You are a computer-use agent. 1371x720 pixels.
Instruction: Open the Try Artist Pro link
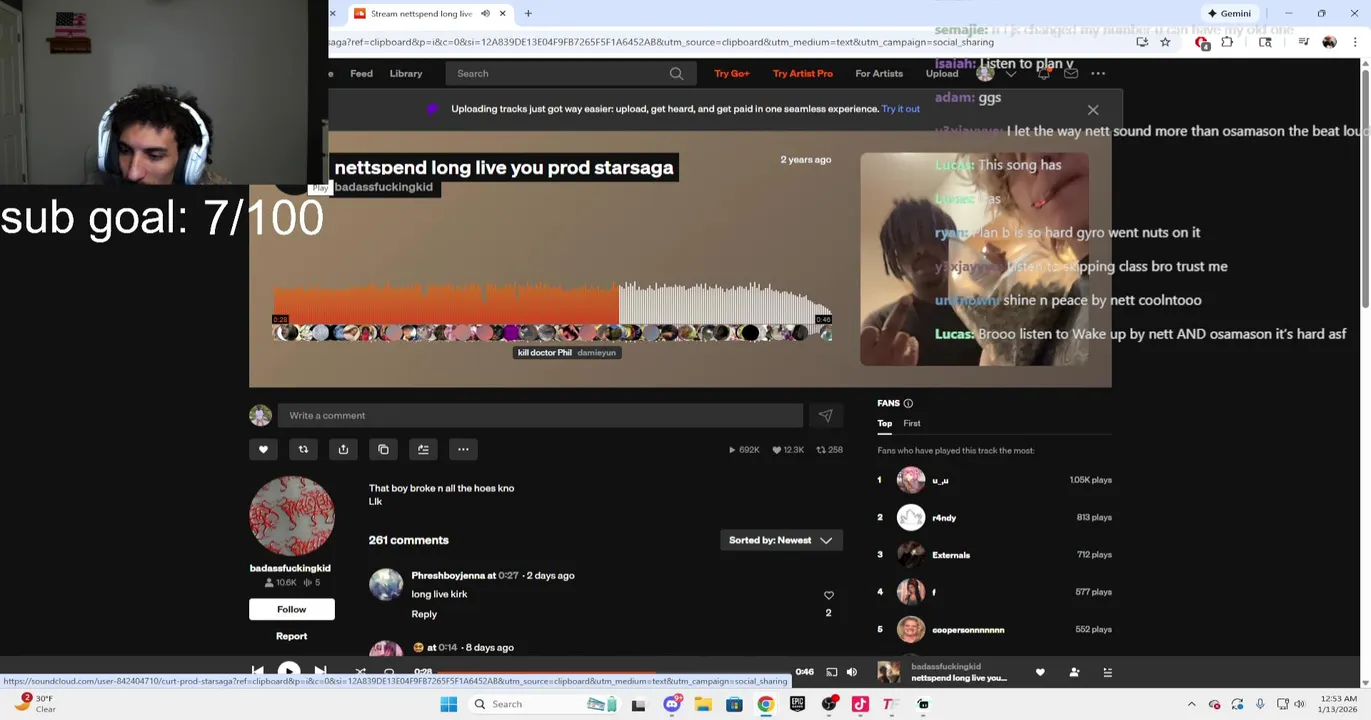click(802, 74)
